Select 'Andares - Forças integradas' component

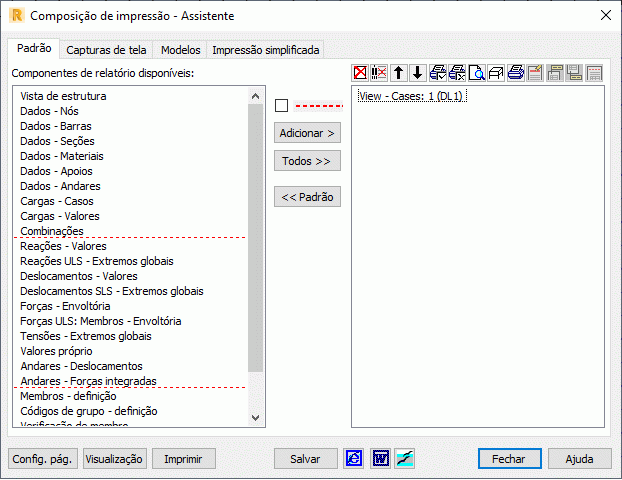[88, 381]
